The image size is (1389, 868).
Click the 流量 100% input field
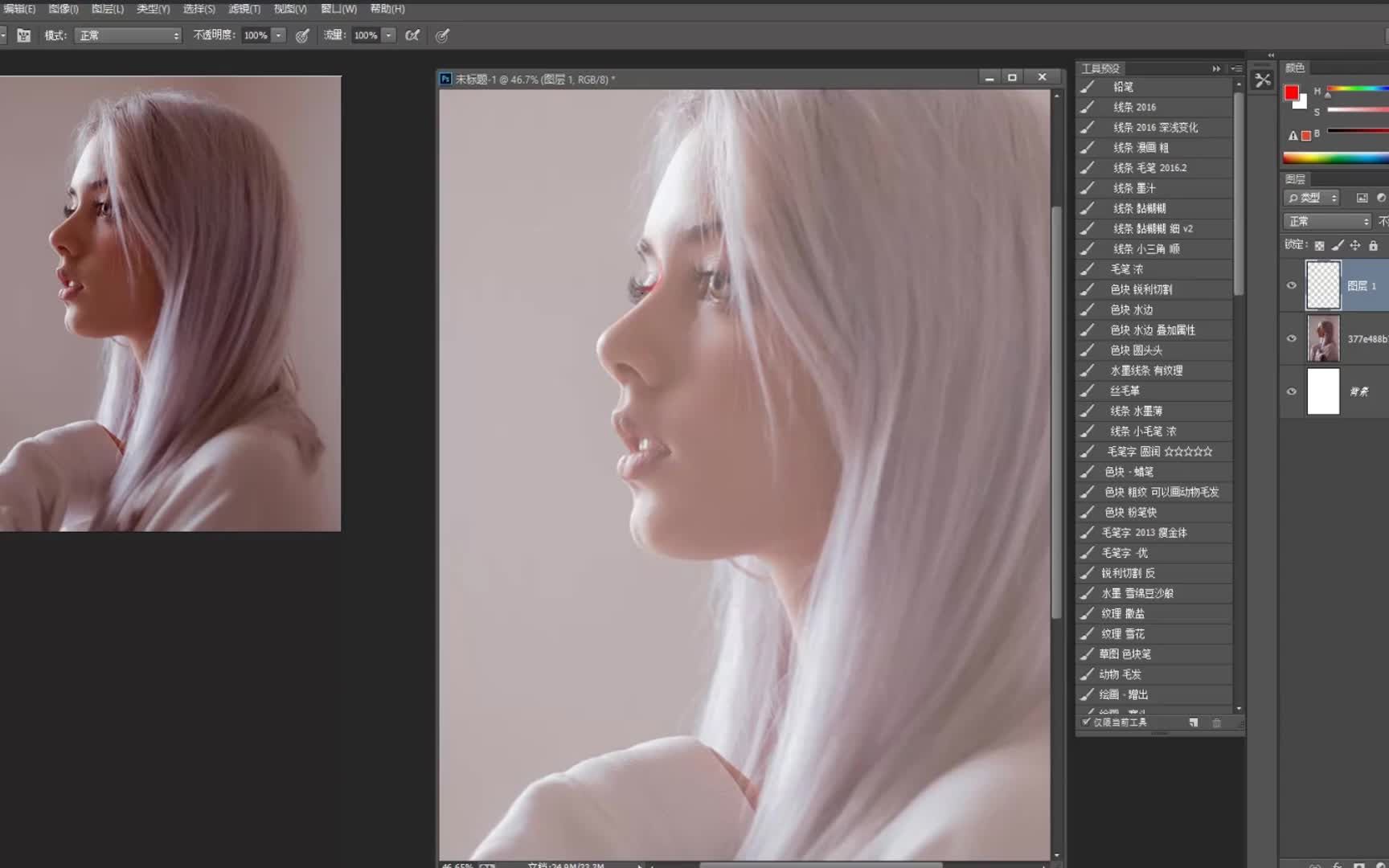click(x=366, y=35)
